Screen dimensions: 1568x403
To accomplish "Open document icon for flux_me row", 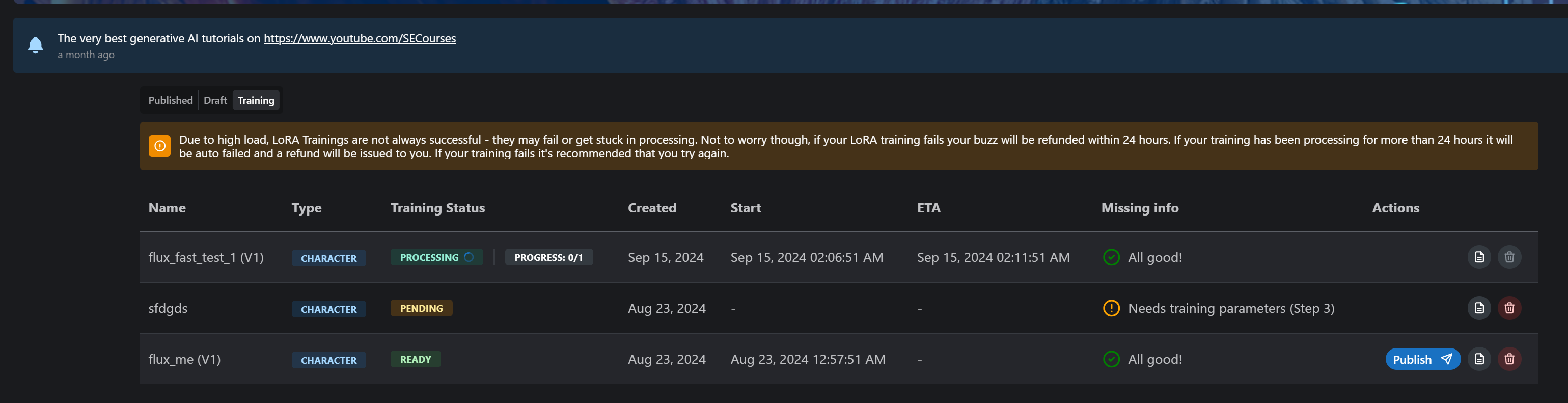I will click(x=1479, y=359).
